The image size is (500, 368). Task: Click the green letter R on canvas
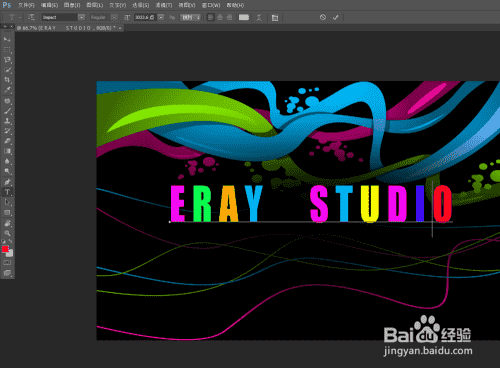(x=203, y=204)
